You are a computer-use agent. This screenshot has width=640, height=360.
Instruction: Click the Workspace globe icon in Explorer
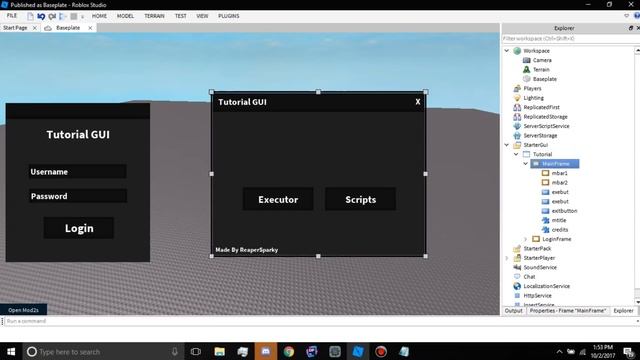pos(517,51)
